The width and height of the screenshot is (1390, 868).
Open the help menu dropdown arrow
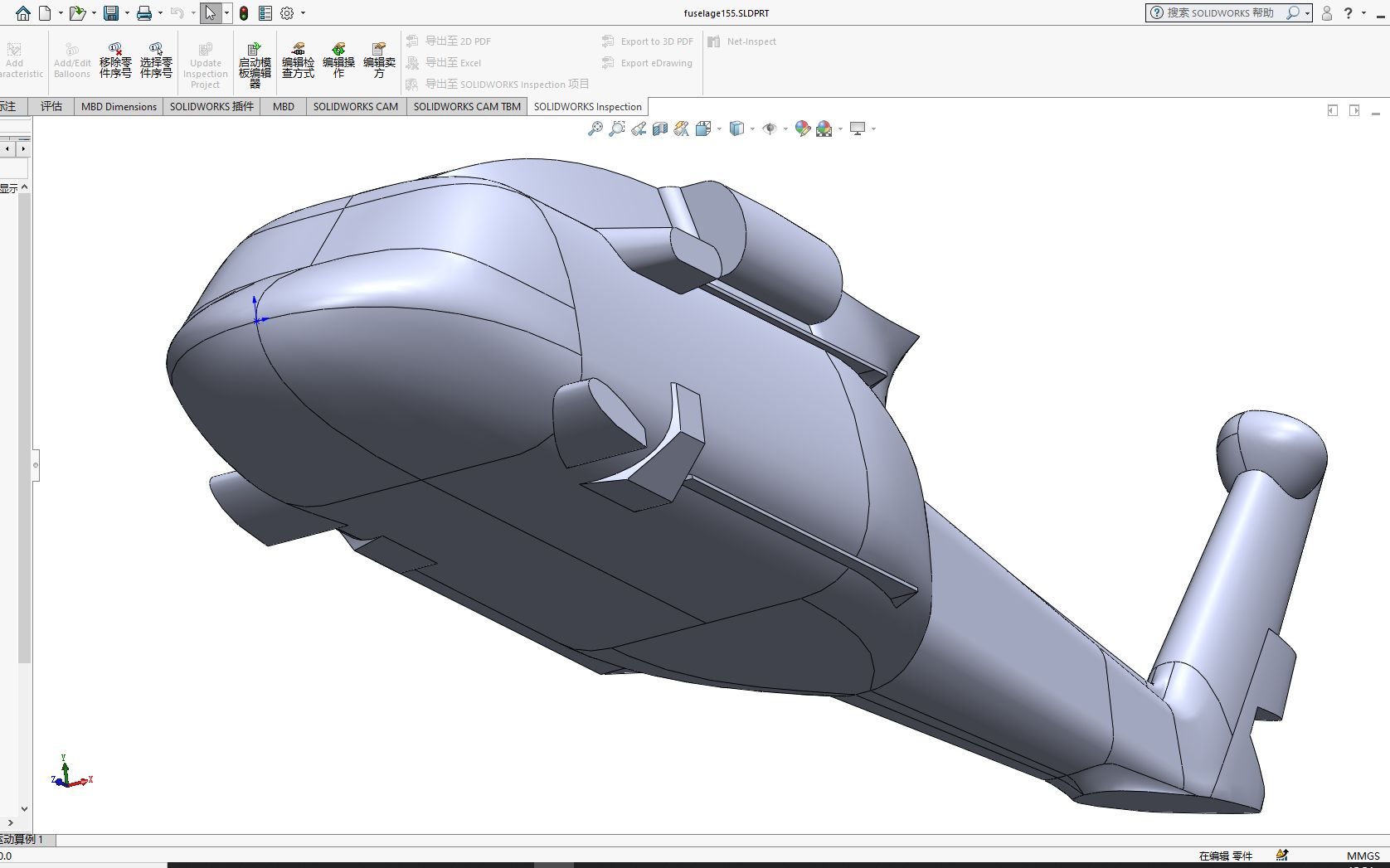tap(1364, 13)
